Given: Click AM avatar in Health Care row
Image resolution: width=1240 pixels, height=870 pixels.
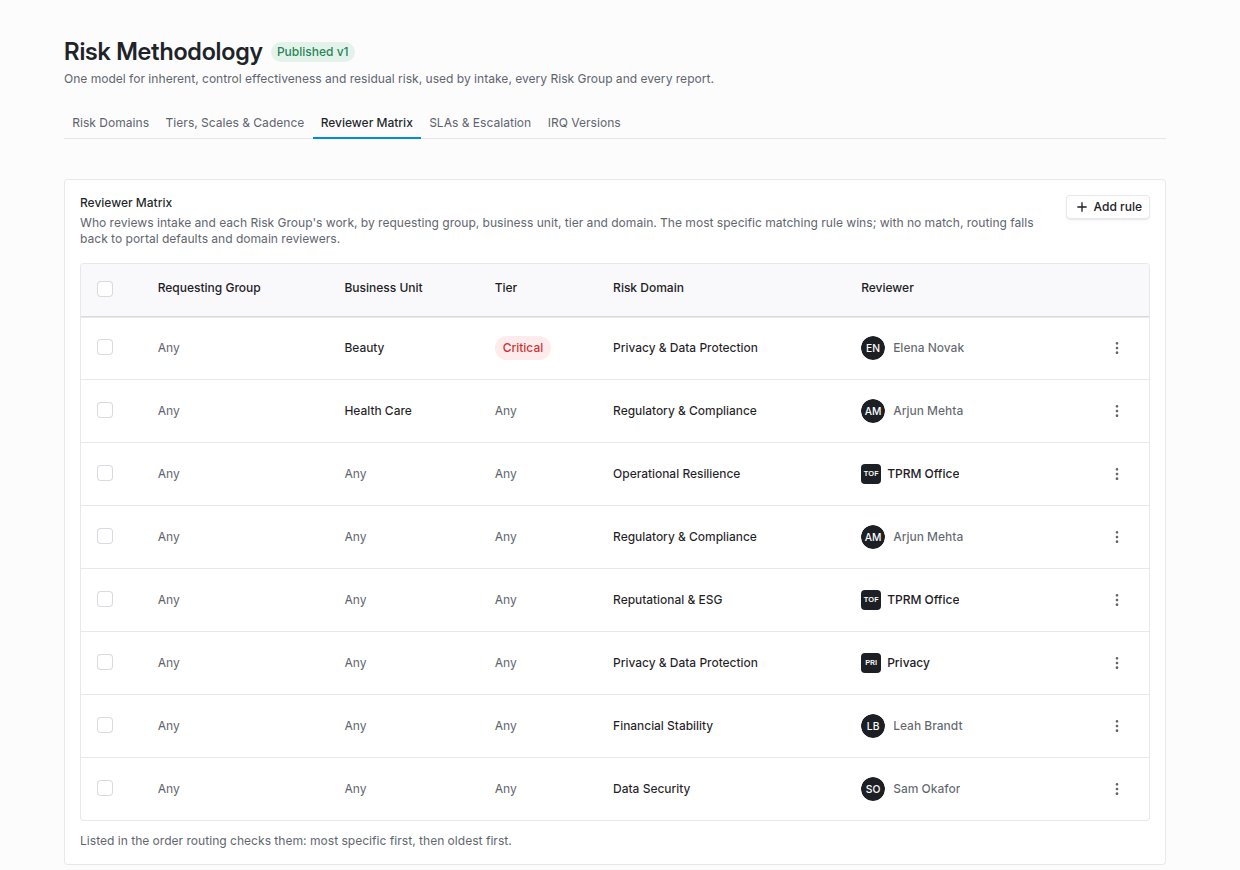Looking at the screenshot, I should (x=873, y=411).
